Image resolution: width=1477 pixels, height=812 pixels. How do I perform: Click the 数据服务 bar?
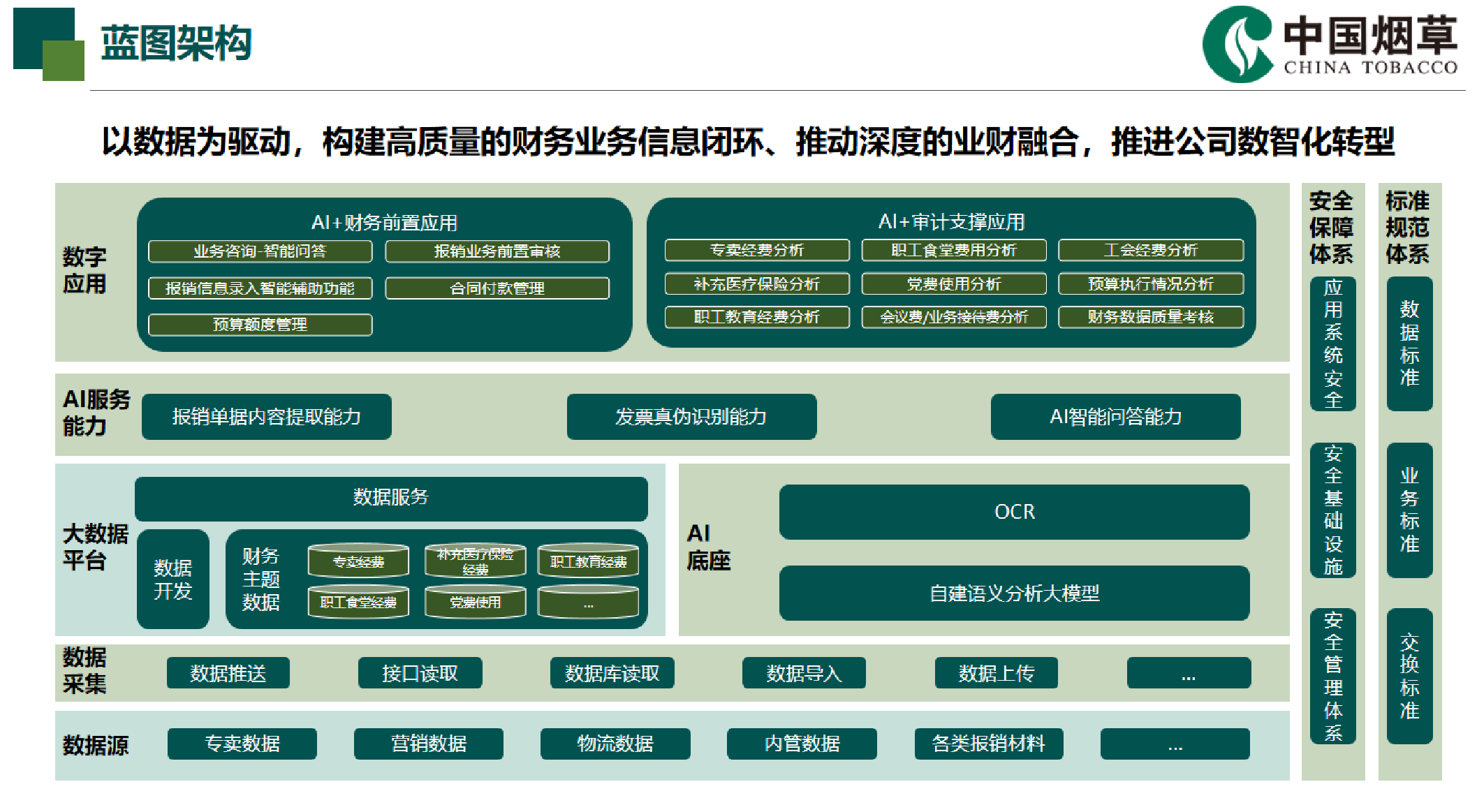390,498
